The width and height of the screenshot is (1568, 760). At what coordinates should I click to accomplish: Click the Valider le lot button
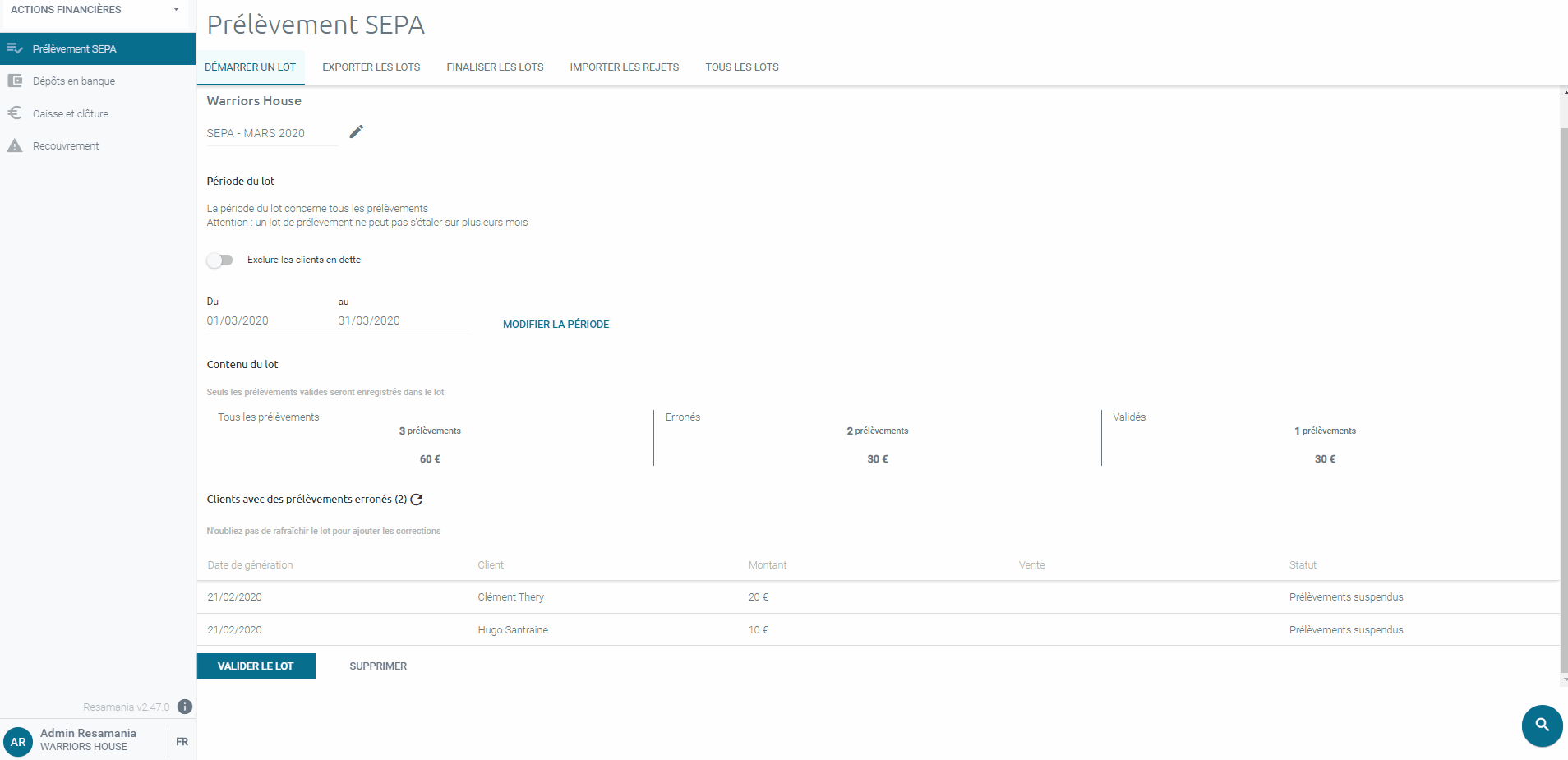[256, 666]
